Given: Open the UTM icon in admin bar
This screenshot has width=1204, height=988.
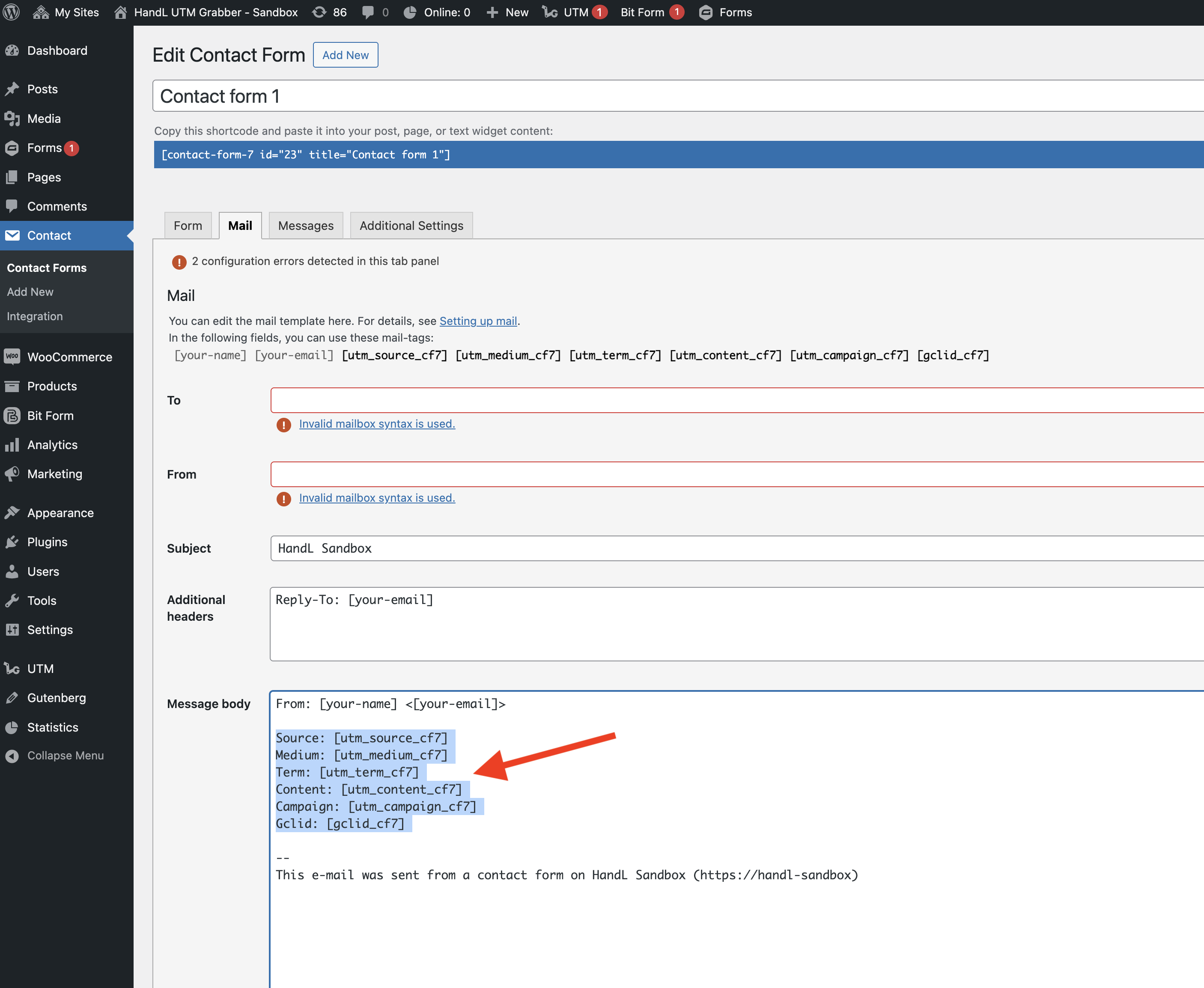Looking at the screenshot, I should [550, 12].
